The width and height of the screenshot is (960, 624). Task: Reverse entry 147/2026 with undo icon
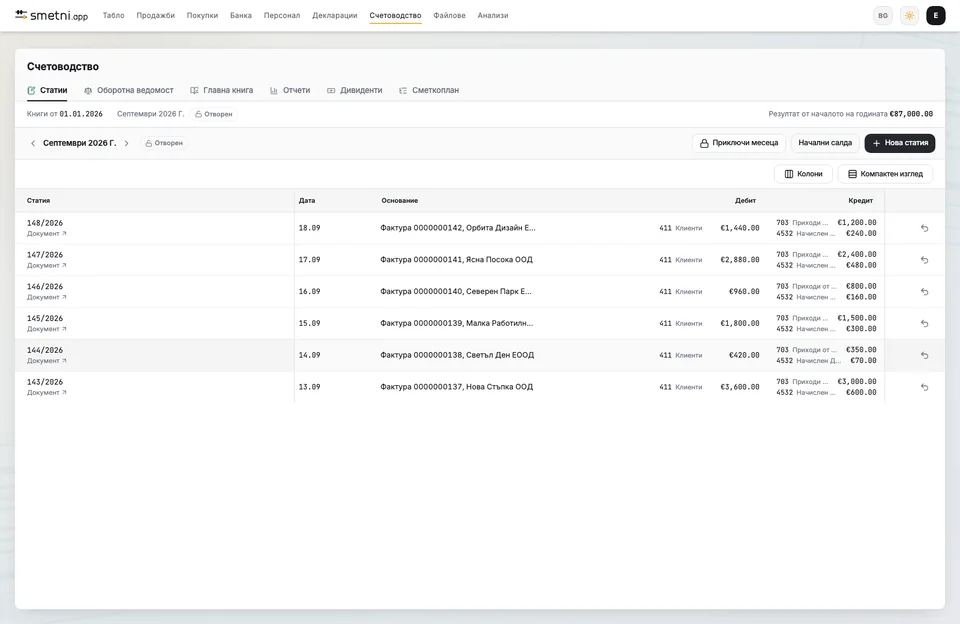(924, 260)
